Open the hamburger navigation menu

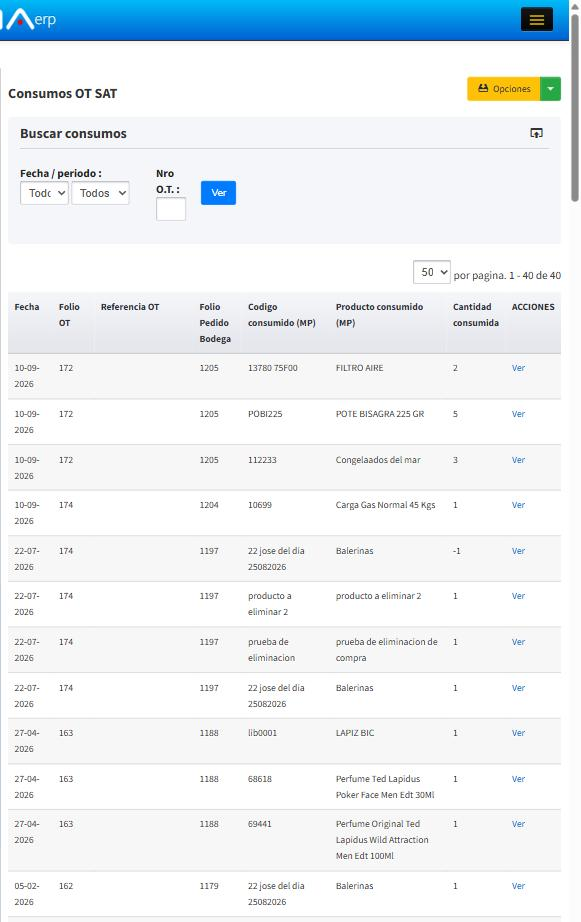click(x=536, y=19)
